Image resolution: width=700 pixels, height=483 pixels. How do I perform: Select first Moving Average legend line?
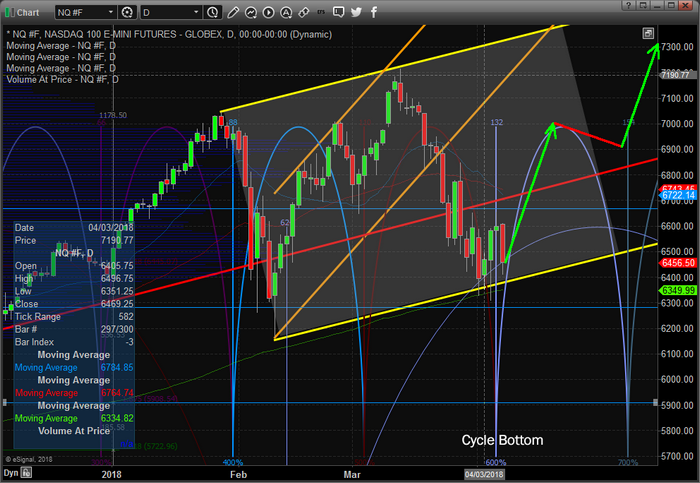pyautogui.click(x=61, y=46)
